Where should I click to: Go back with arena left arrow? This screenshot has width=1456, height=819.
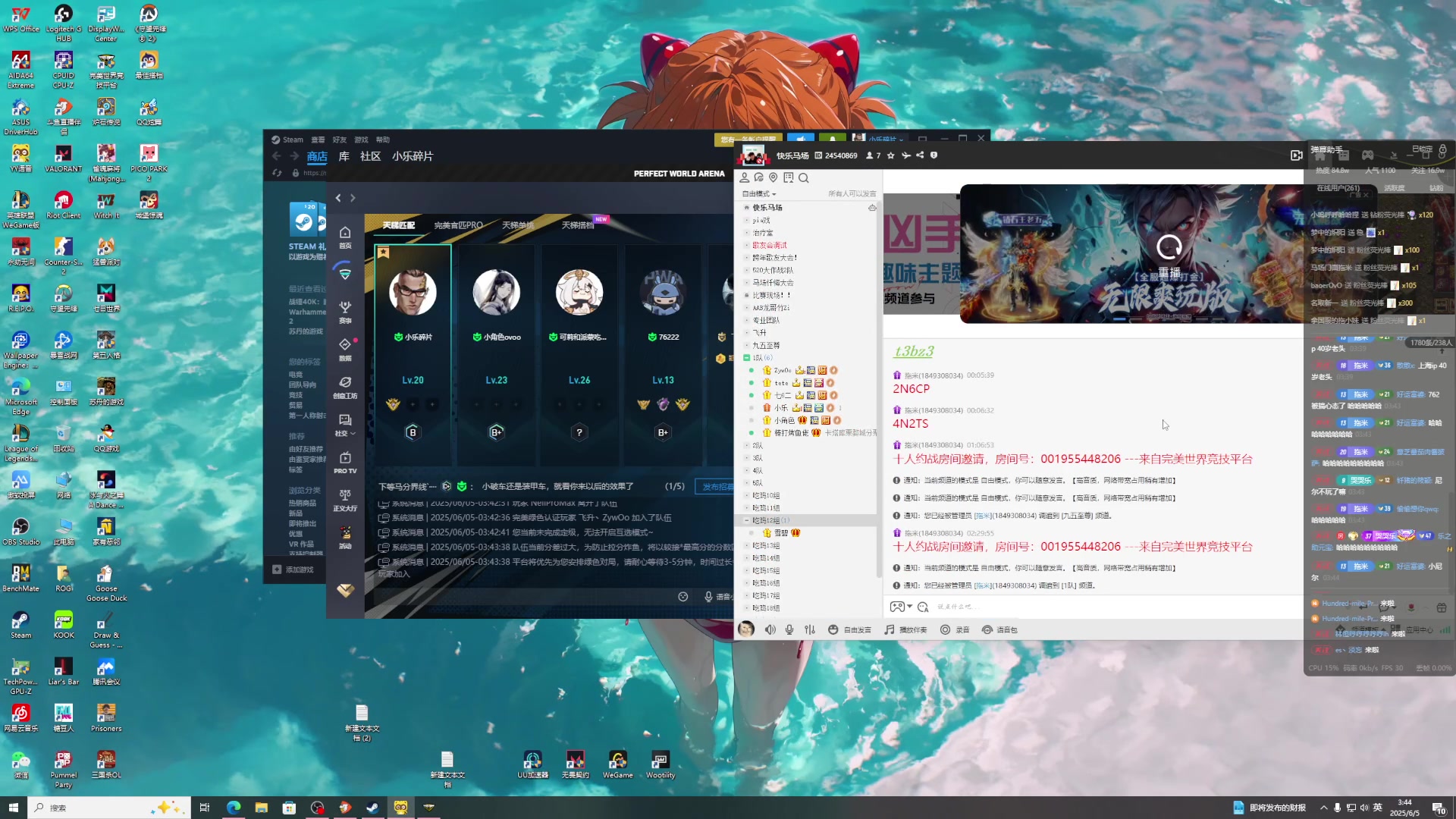point(338,198)
